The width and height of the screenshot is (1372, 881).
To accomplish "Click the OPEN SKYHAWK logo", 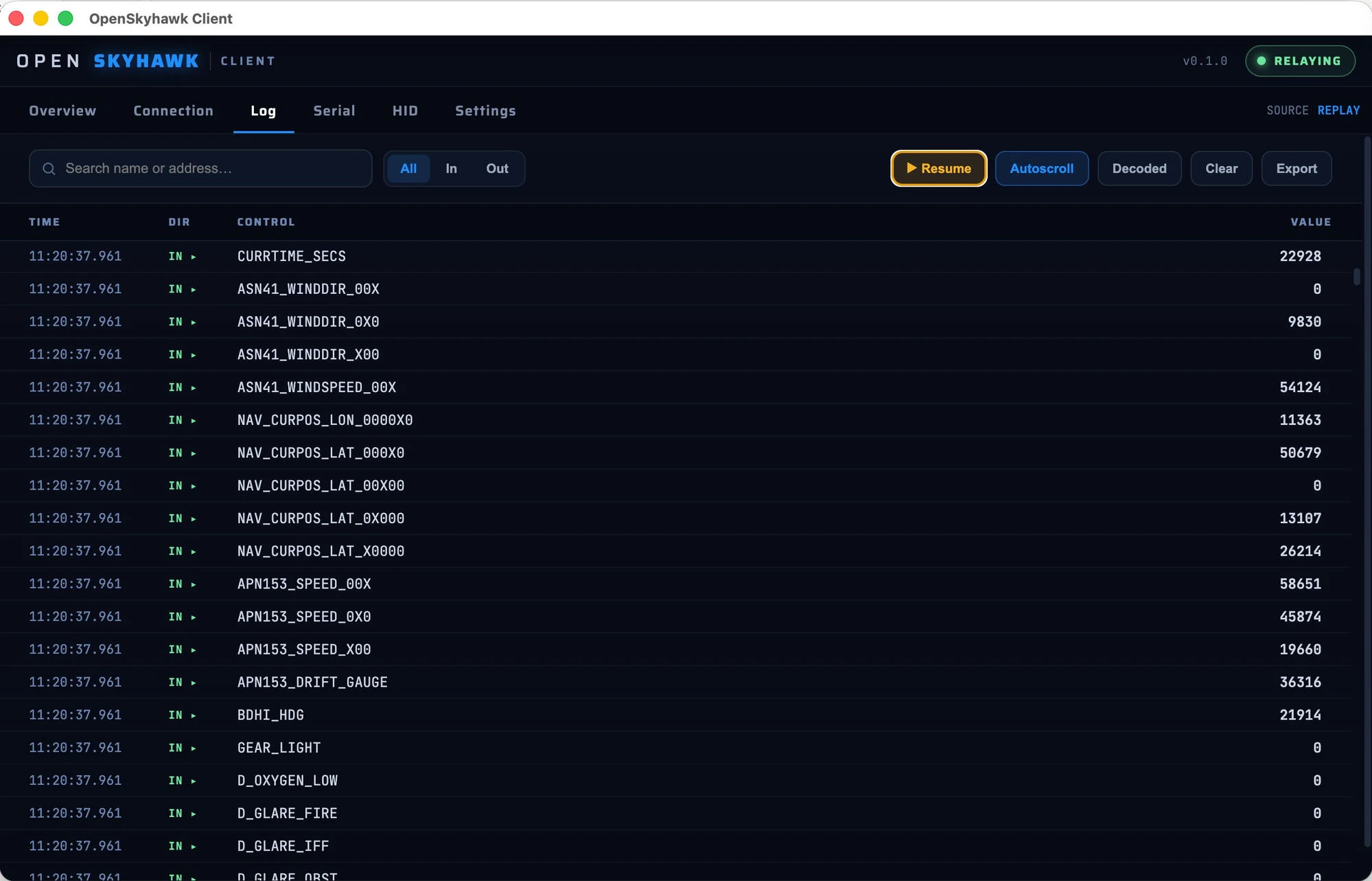I will (x=108, y=61).
